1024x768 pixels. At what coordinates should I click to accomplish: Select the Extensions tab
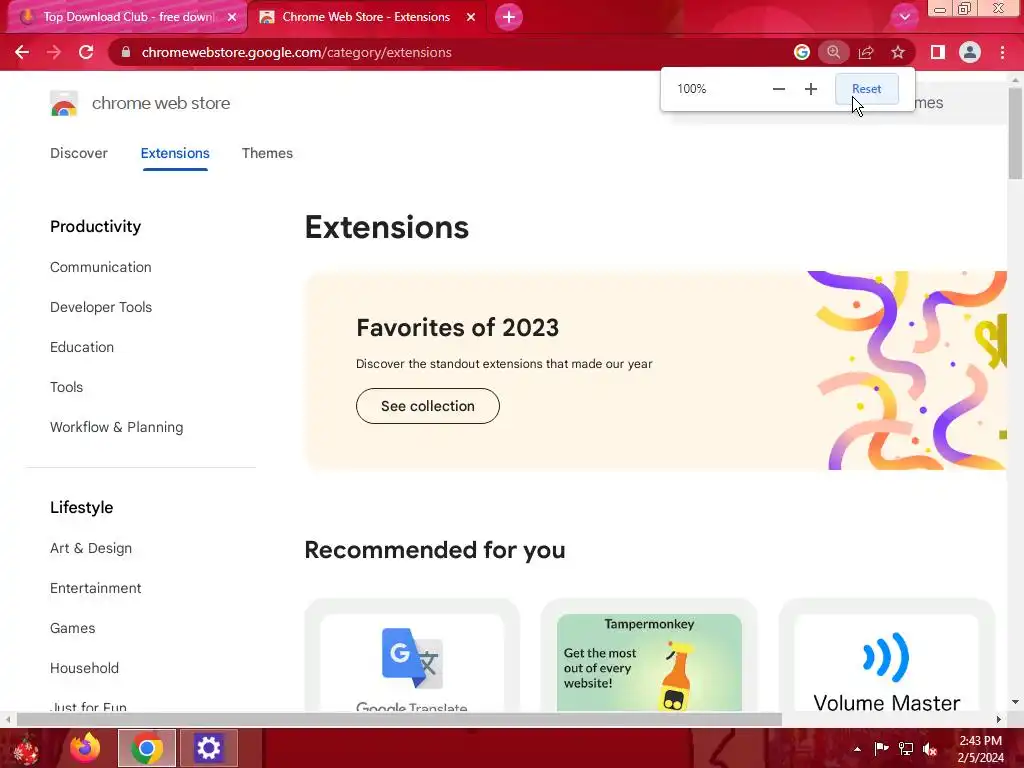175,153
